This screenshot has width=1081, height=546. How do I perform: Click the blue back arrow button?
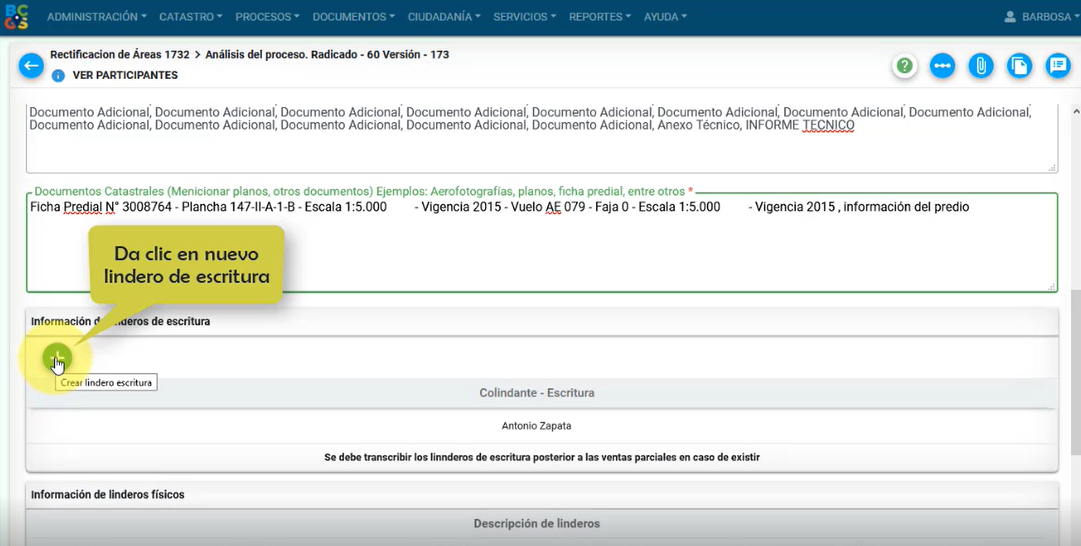click(31, 66)
